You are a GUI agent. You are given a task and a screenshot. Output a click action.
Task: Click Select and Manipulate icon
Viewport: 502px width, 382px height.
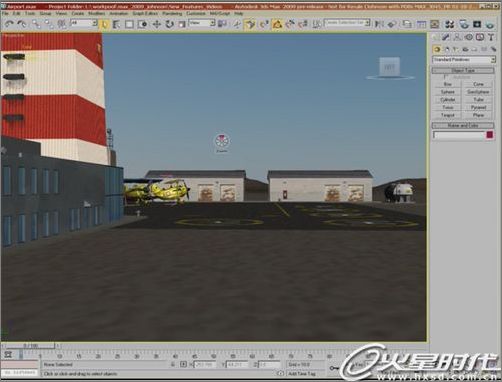[x=237, y=24]
